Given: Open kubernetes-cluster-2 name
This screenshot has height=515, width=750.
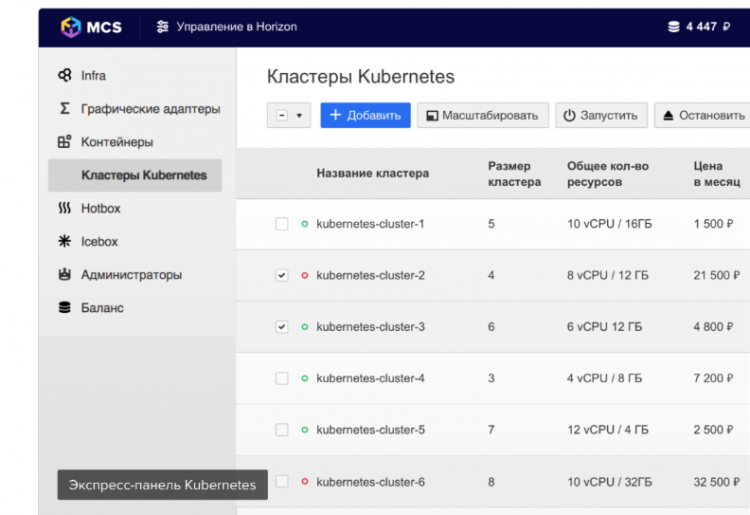Looking at the screenshot, I should click(370, 275).
